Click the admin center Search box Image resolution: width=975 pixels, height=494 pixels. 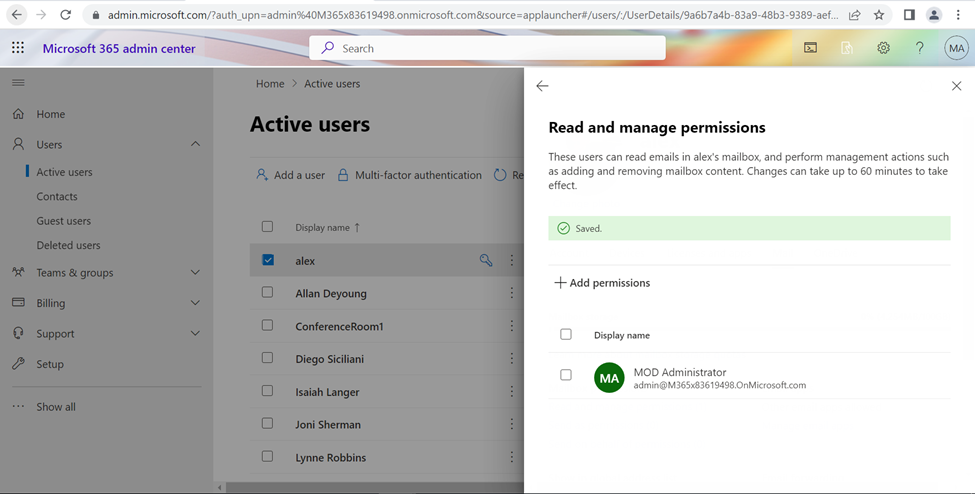coord(488,48)
